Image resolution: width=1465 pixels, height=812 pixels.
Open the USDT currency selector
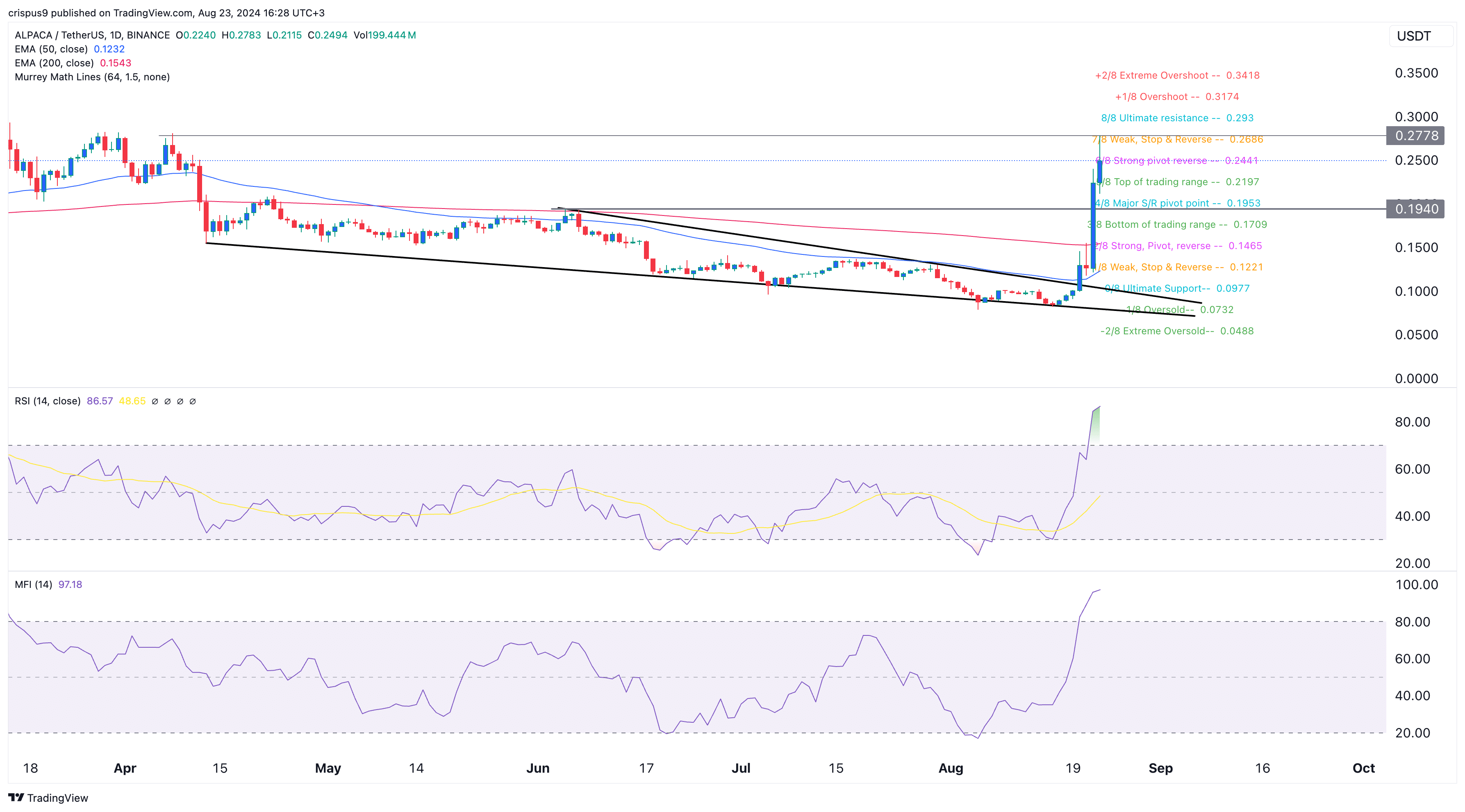tap(1421, 36)
